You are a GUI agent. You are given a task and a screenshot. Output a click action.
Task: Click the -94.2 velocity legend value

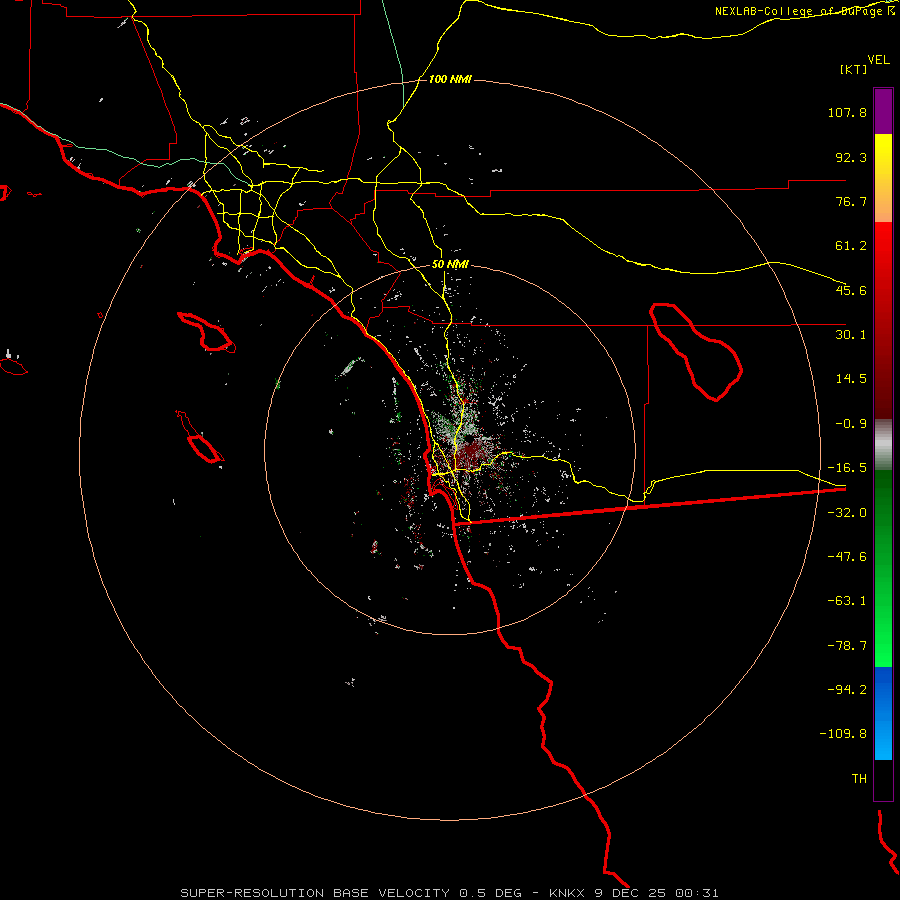tap(847, 690)
